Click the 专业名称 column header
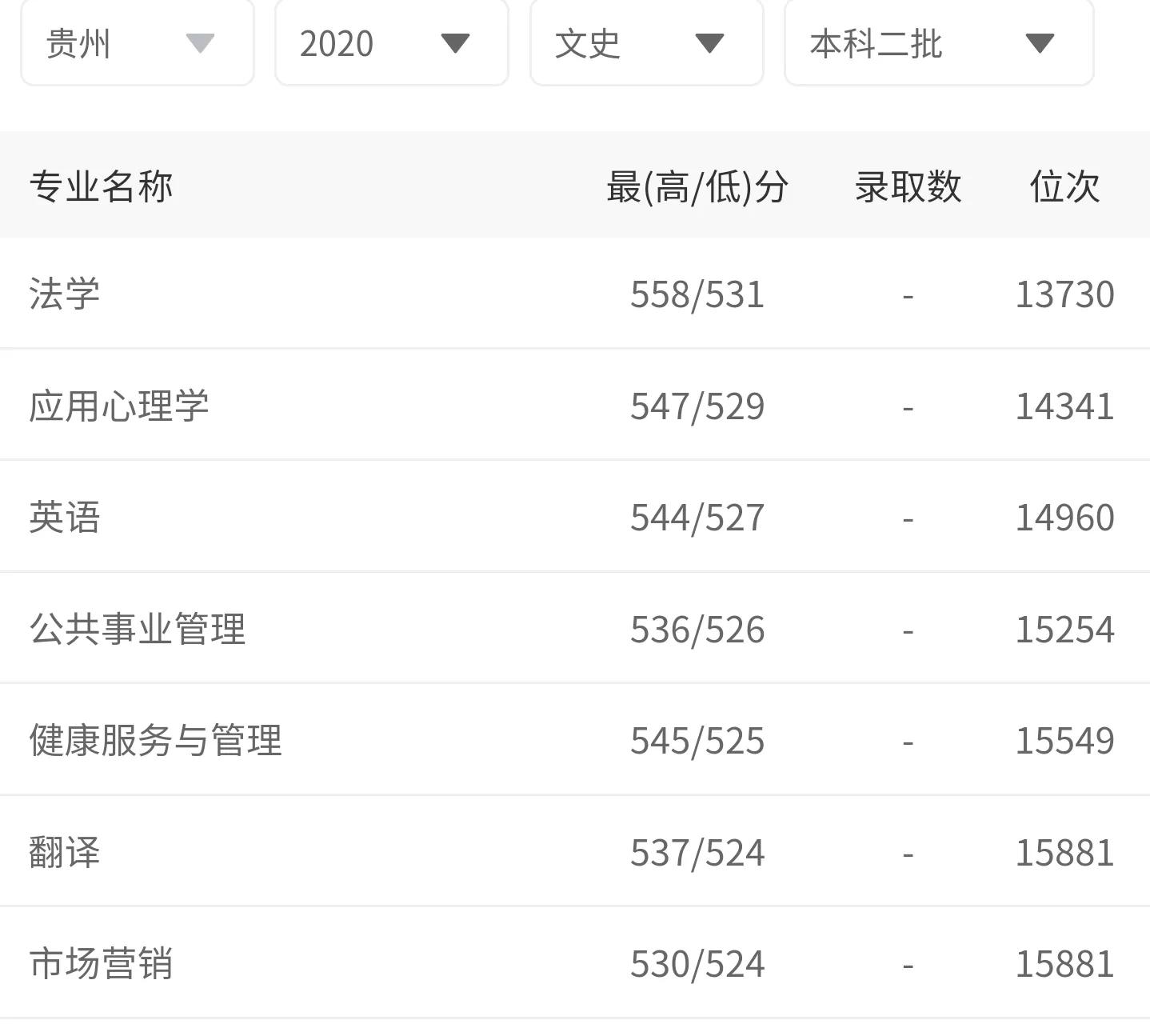Viewport: 1150px width, 1036px height. 101,186
